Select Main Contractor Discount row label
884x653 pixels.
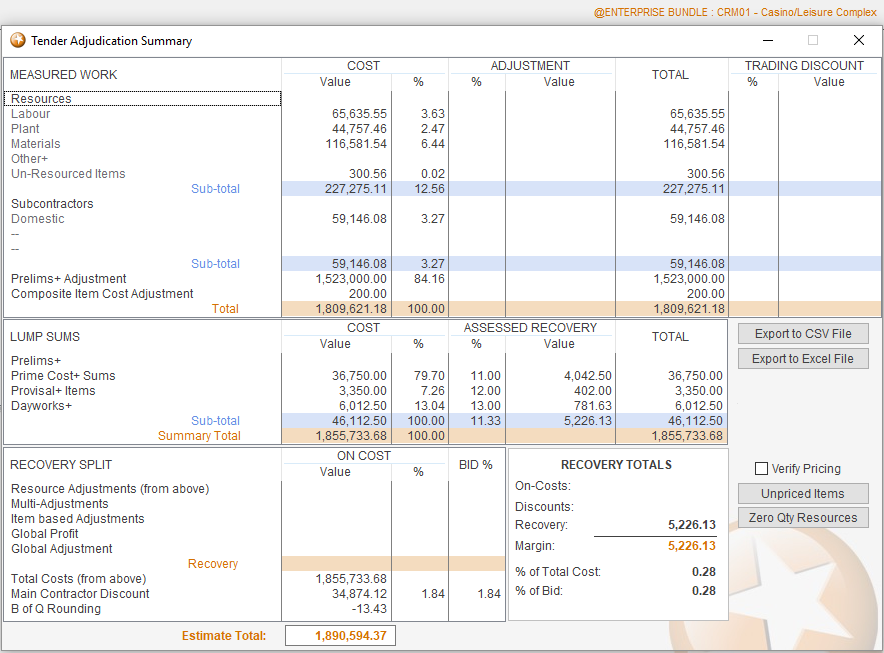click(x=80, y=594)
